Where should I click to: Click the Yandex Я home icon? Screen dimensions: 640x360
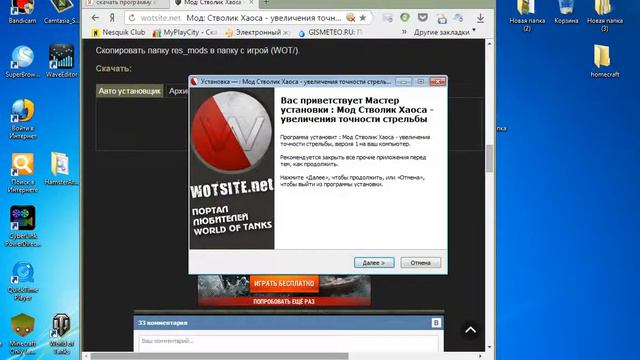(111, 18)
